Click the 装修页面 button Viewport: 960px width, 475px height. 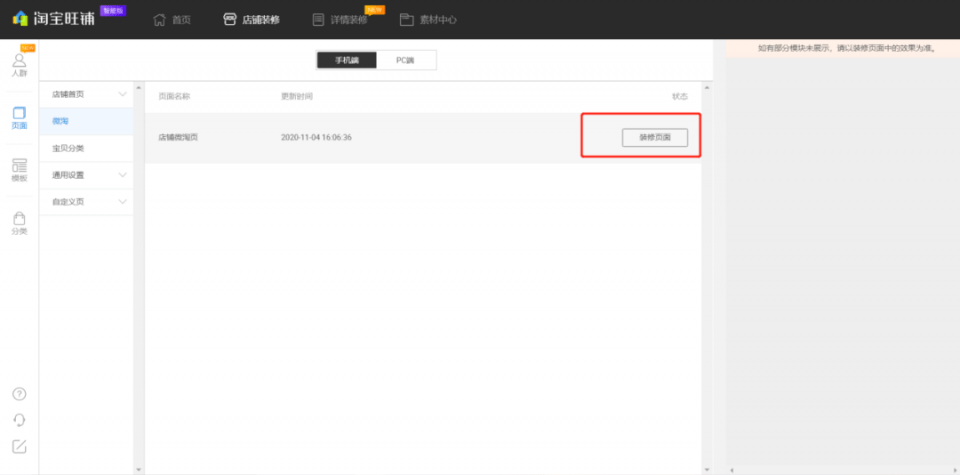point(654,138)
